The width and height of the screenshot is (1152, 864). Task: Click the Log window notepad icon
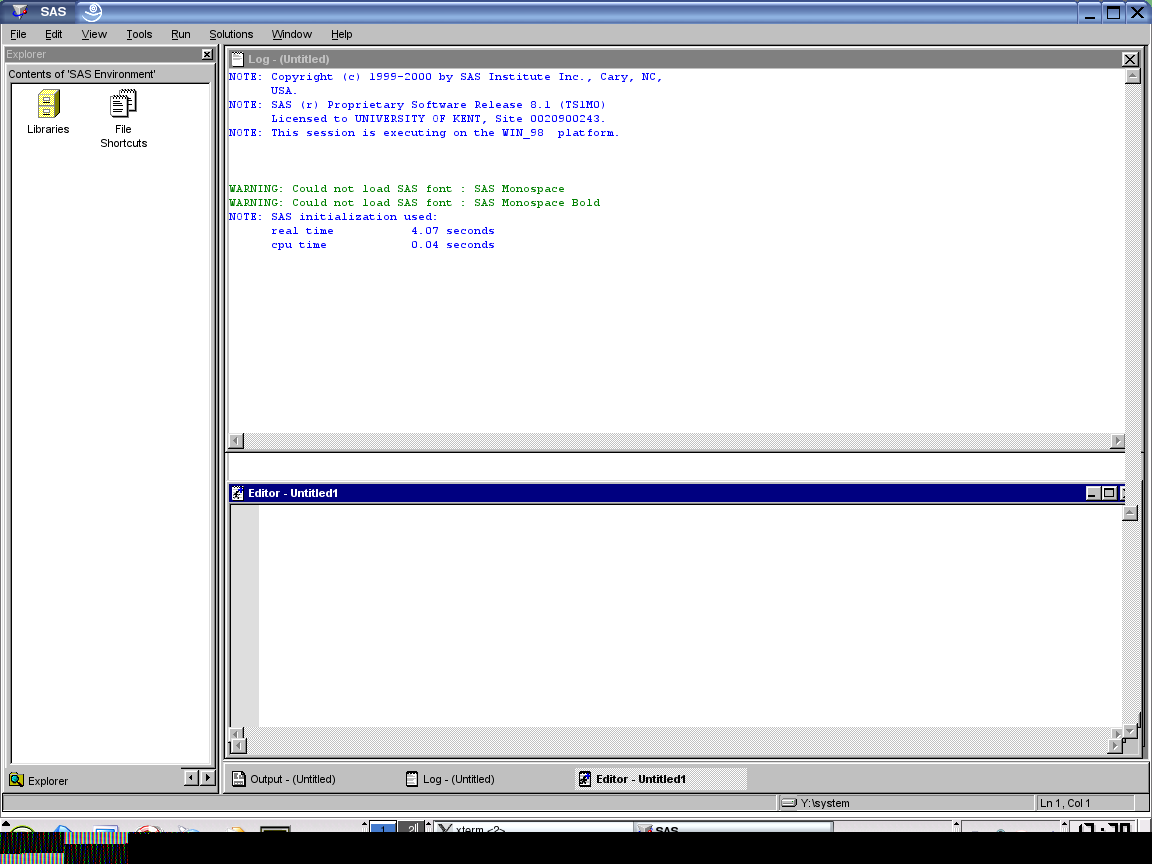point(239,59)
